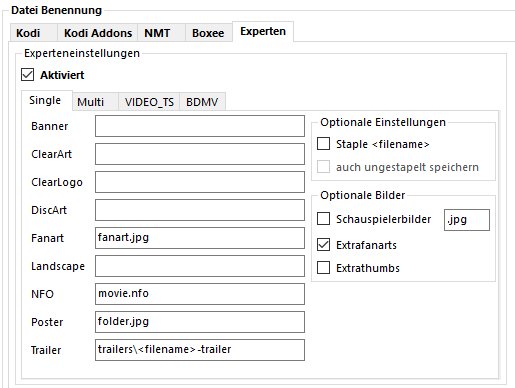Click the Trailer path input field
This screenshot has height=388, width=515.
(x=200, y=350)
